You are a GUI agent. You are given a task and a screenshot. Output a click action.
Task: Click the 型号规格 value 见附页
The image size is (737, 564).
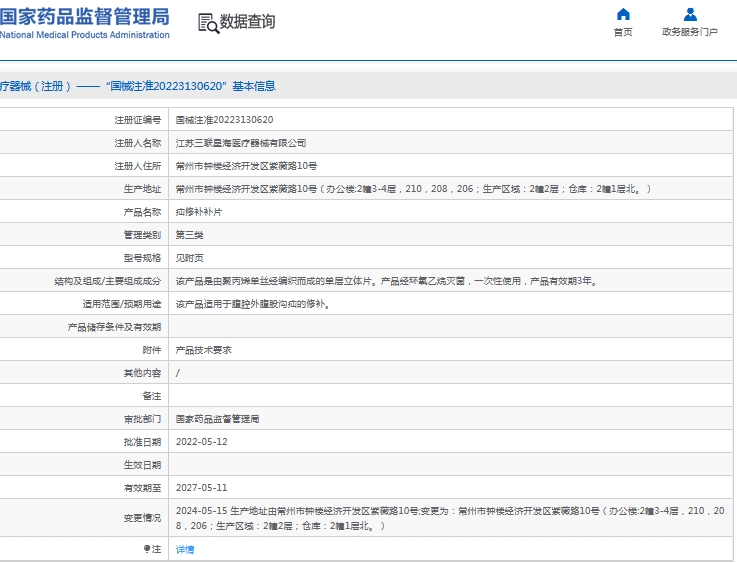[x=189, y=258]
